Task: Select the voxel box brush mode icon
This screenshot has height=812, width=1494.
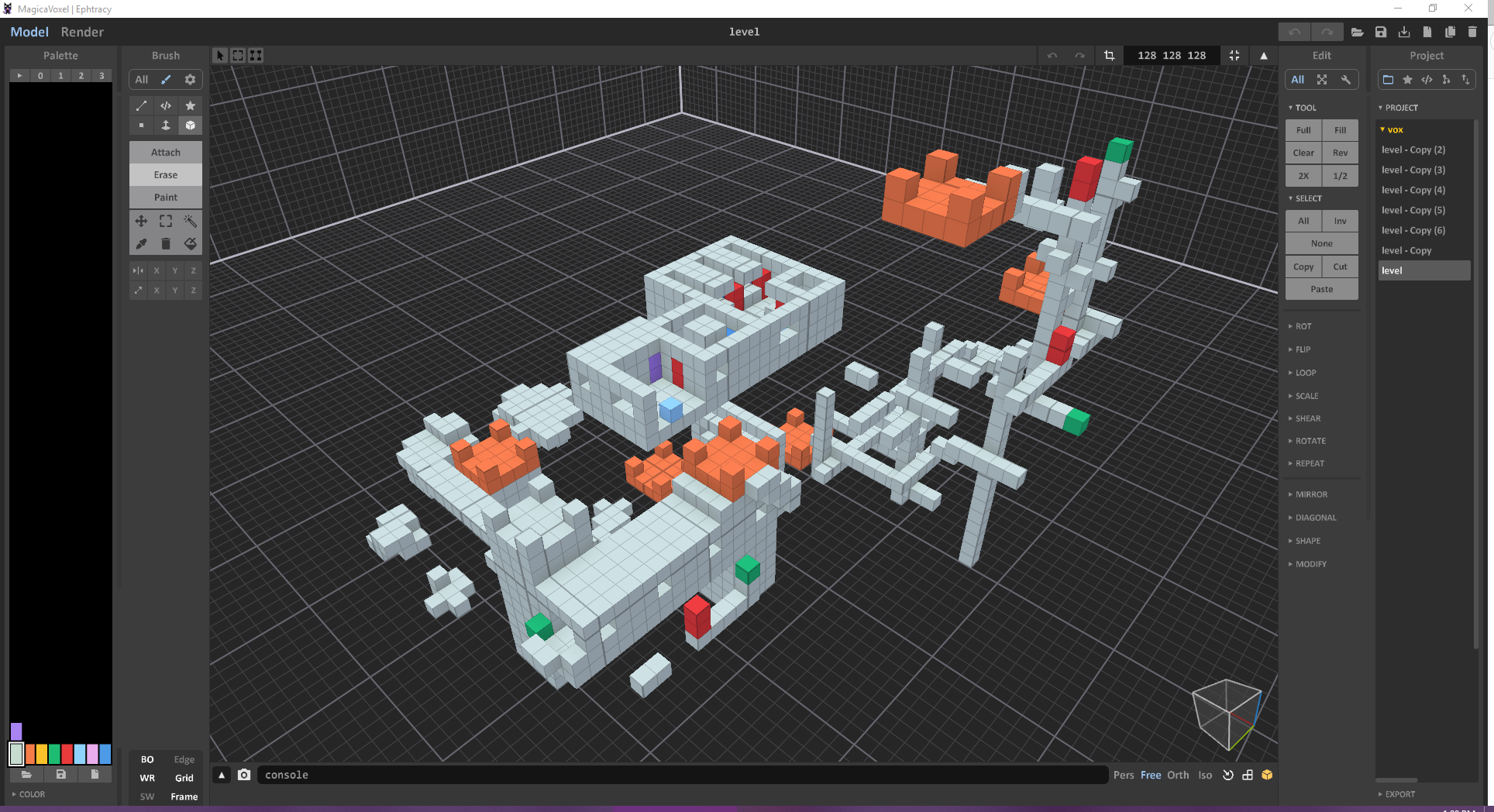Action: click(x=190, y=126)
